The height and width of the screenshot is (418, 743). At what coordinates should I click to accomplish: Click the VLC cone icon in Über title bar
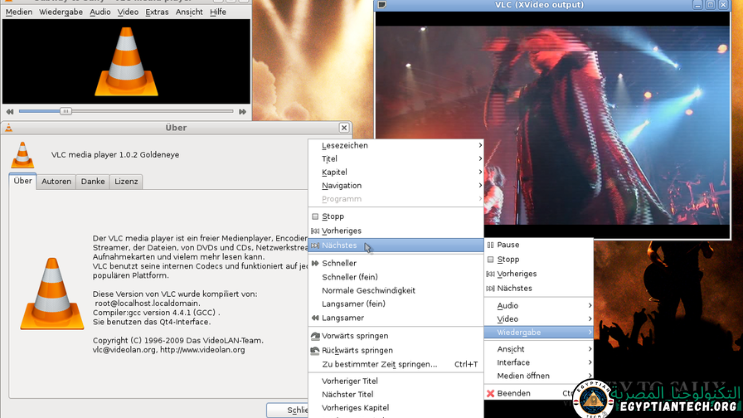(x=9, y=127)
